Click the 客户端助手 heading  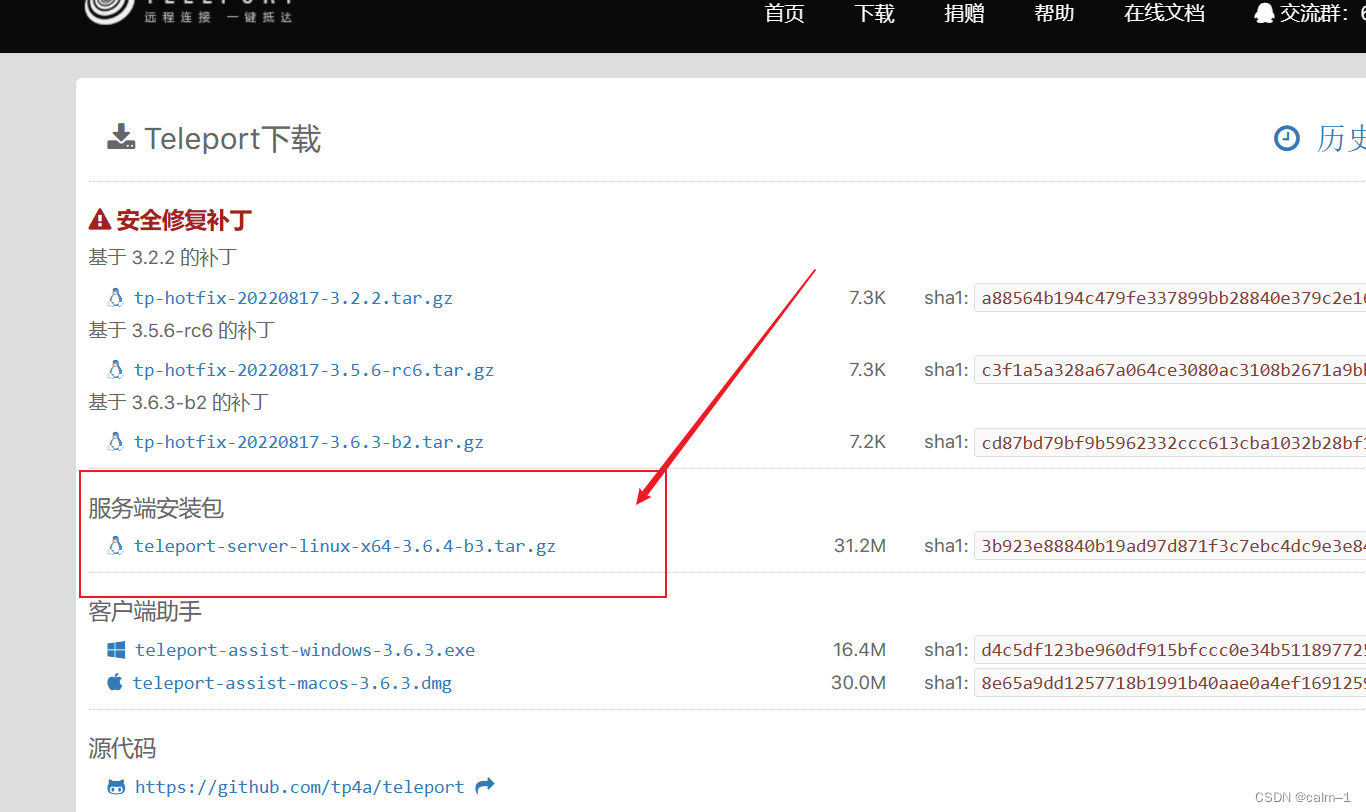145,611
